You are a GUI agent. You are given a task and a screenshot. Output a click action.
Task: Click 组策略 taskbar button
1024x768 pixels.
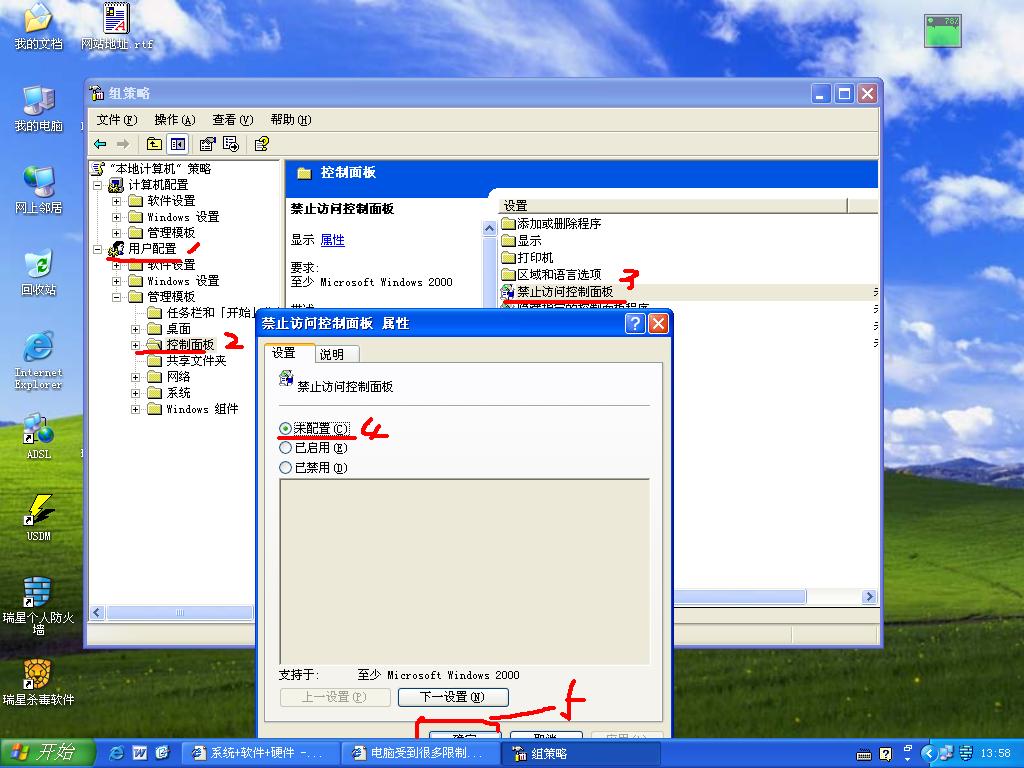point(581,753)
